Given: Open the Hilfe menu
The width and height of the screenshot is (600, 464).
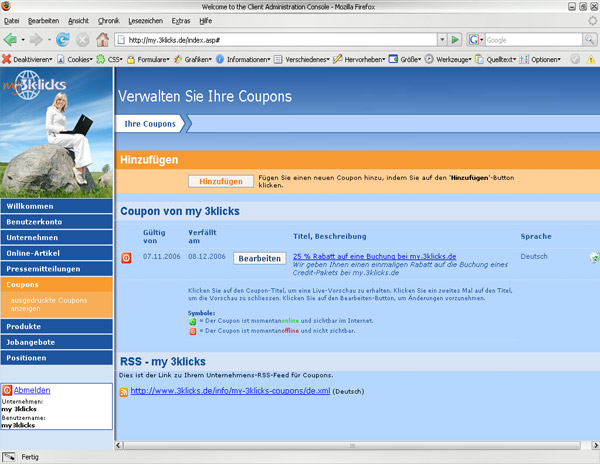Looking at the screenshot, I should (x=205, y=21).
